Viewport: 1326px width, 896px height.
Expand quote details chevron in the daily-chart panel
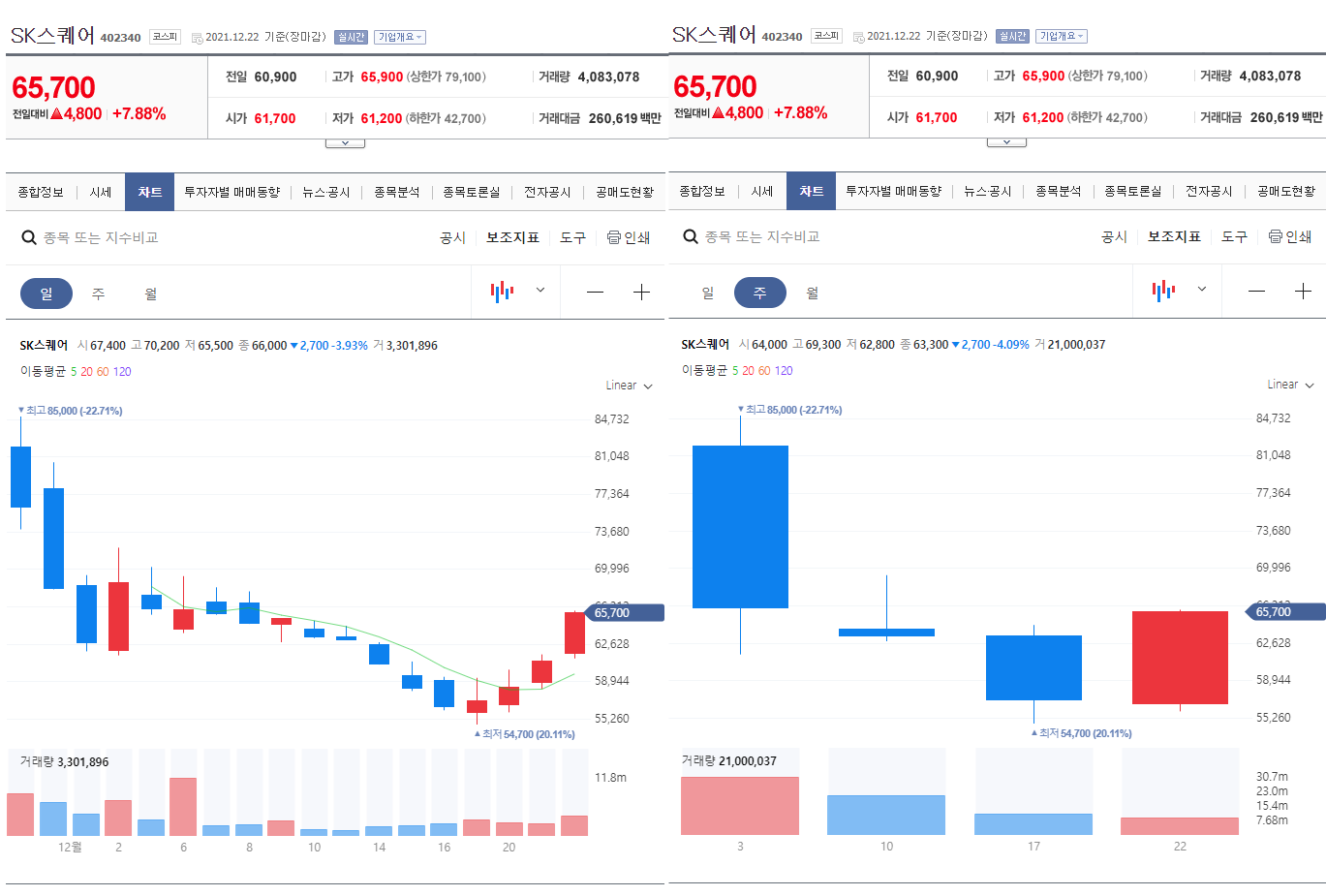click(x=345, y=143)
